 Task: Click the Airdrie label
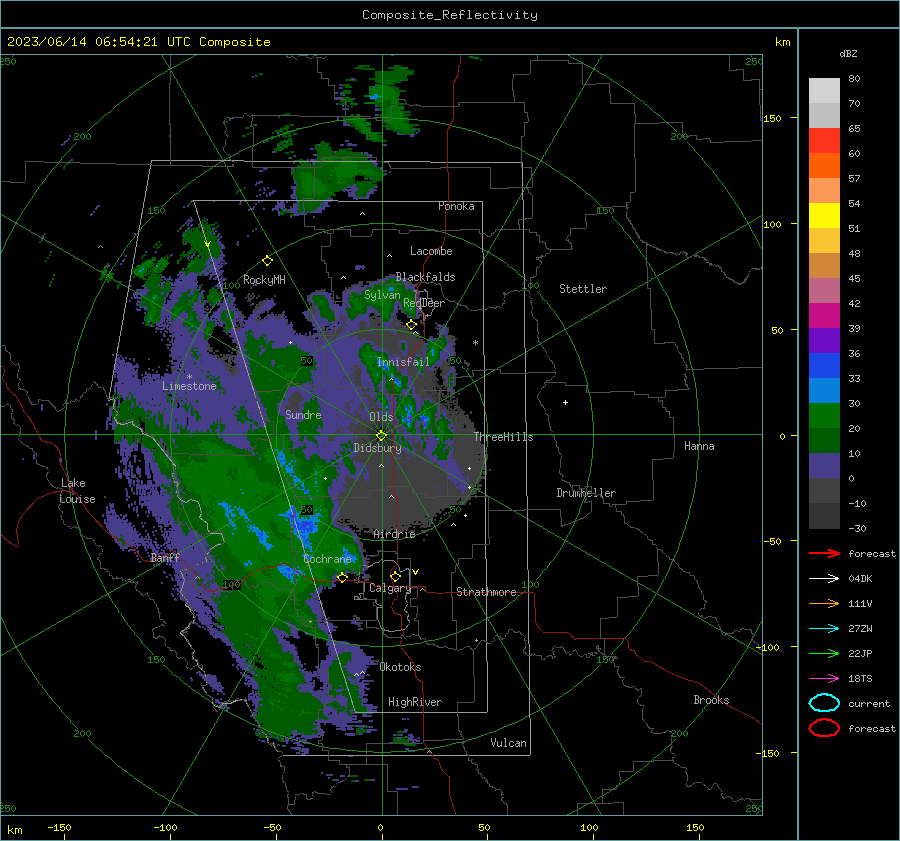pos(394,534)
